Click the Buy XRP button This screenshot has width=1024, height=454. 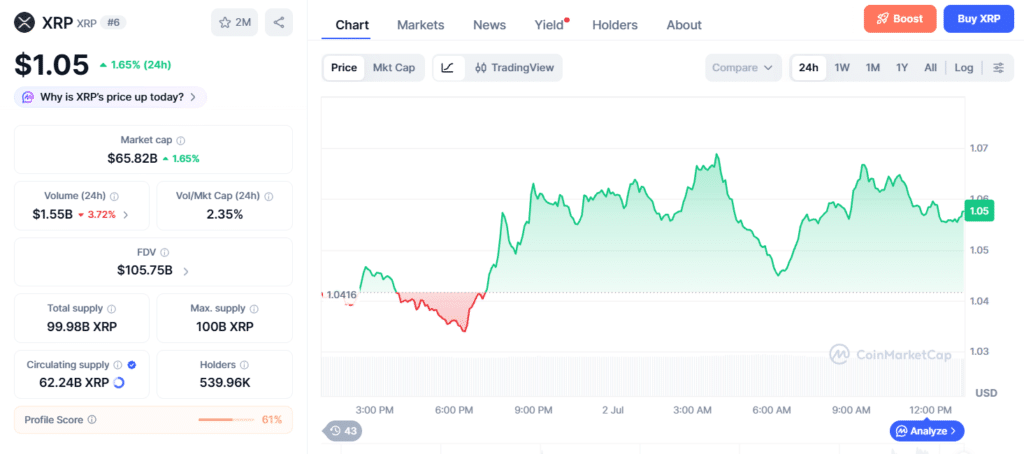coord(978,19)
